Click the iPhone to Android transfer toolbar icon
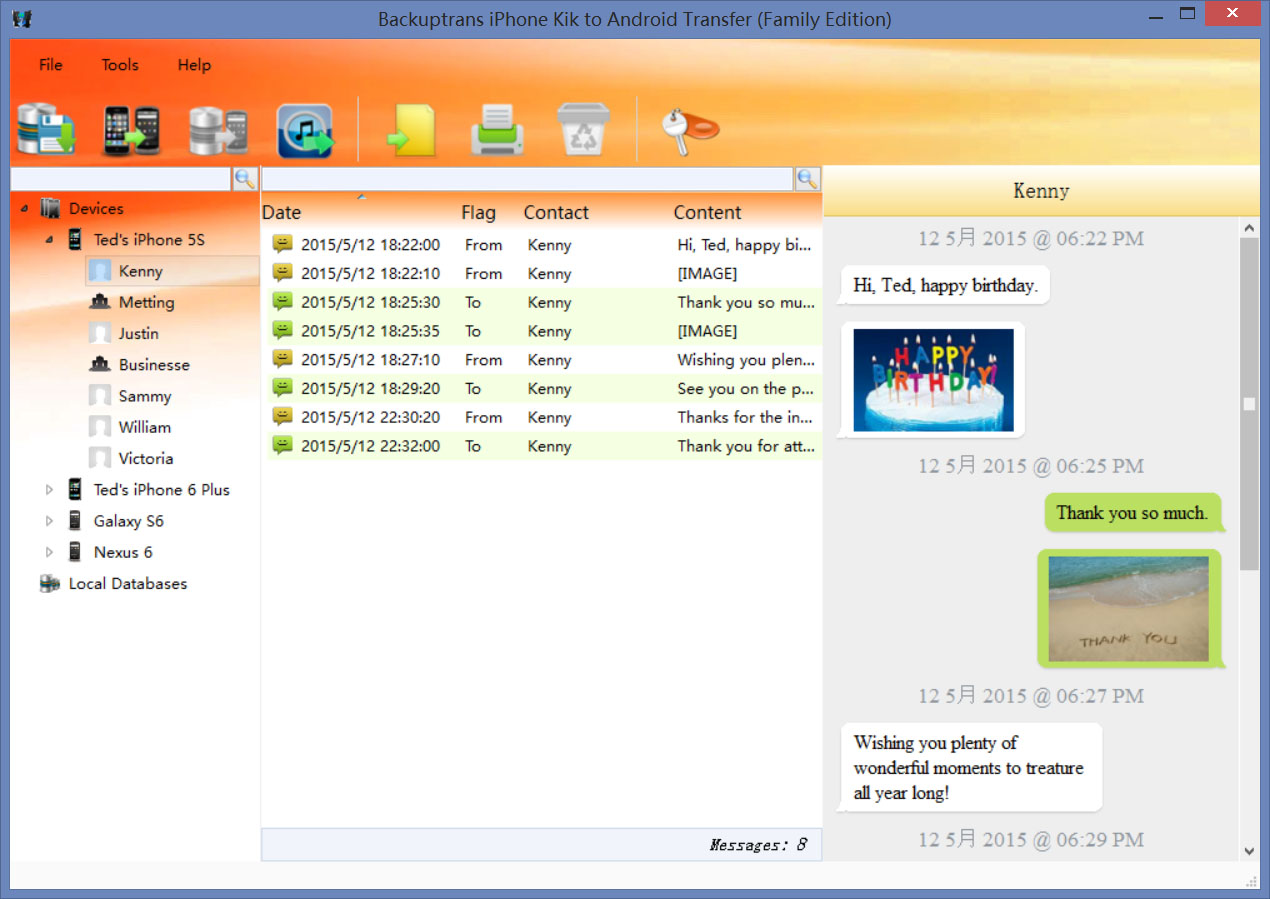Image resolution: width=1270 pixels, height=899 pixels. point(132,130)
